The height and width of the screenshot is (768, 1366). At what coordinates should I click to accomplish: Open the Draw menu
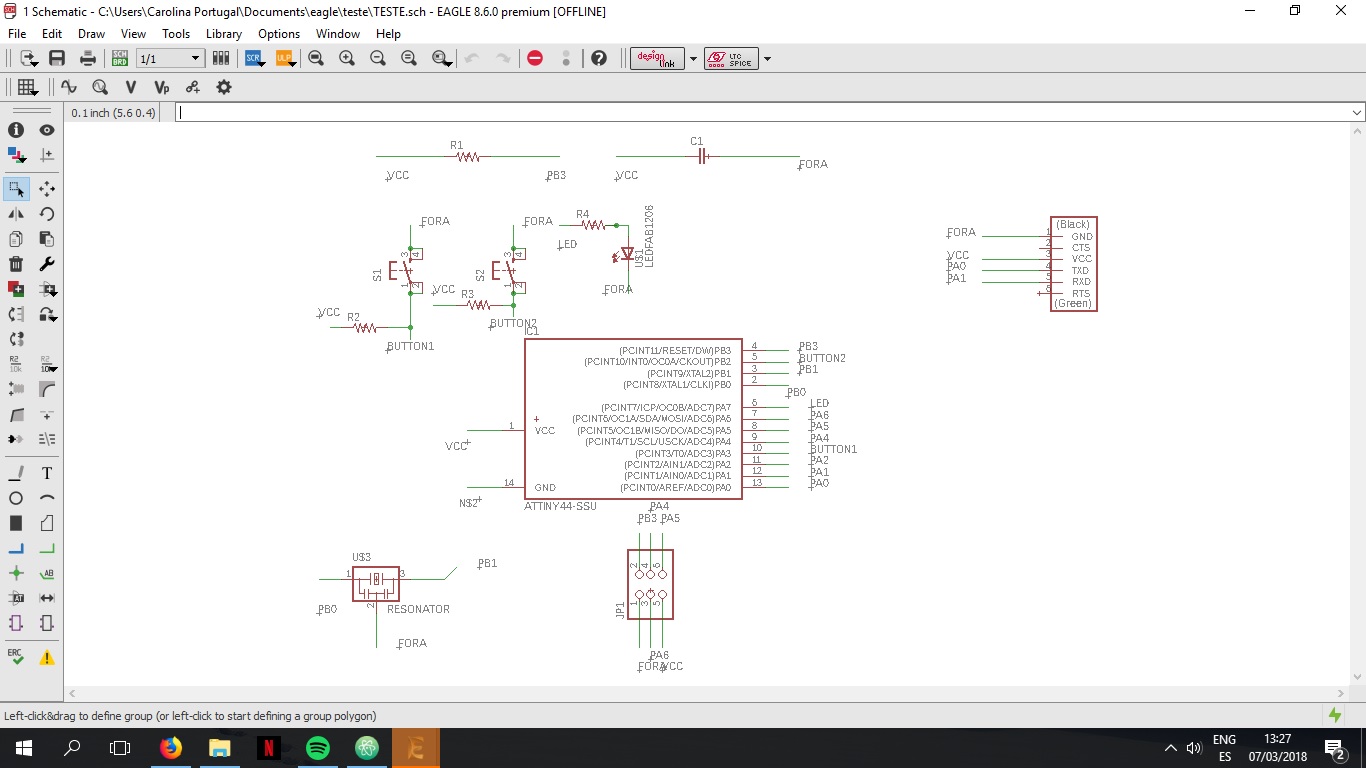[x=91, y=34]
